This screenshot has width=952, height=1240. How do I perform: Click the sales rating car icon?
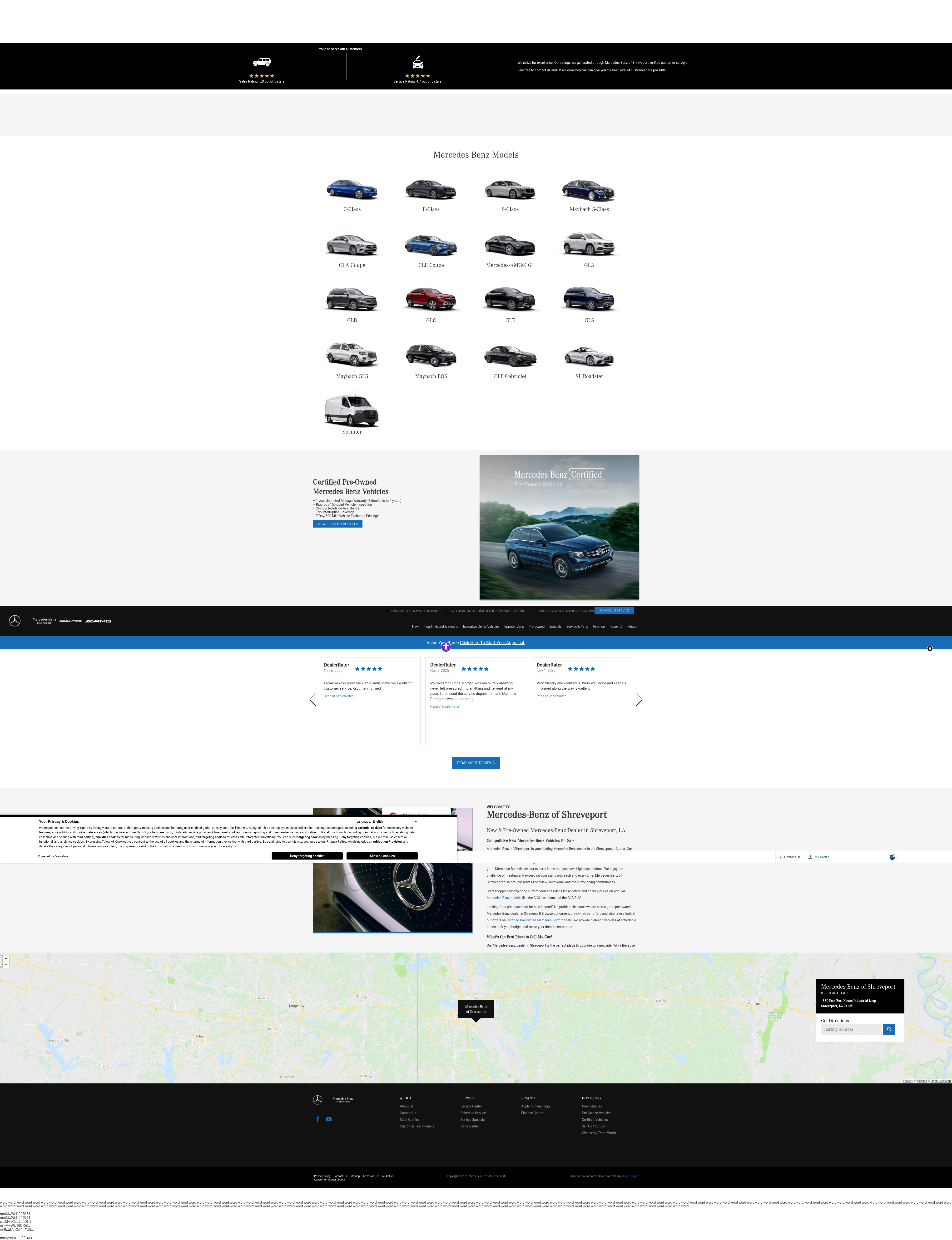(x=262, y=62)
